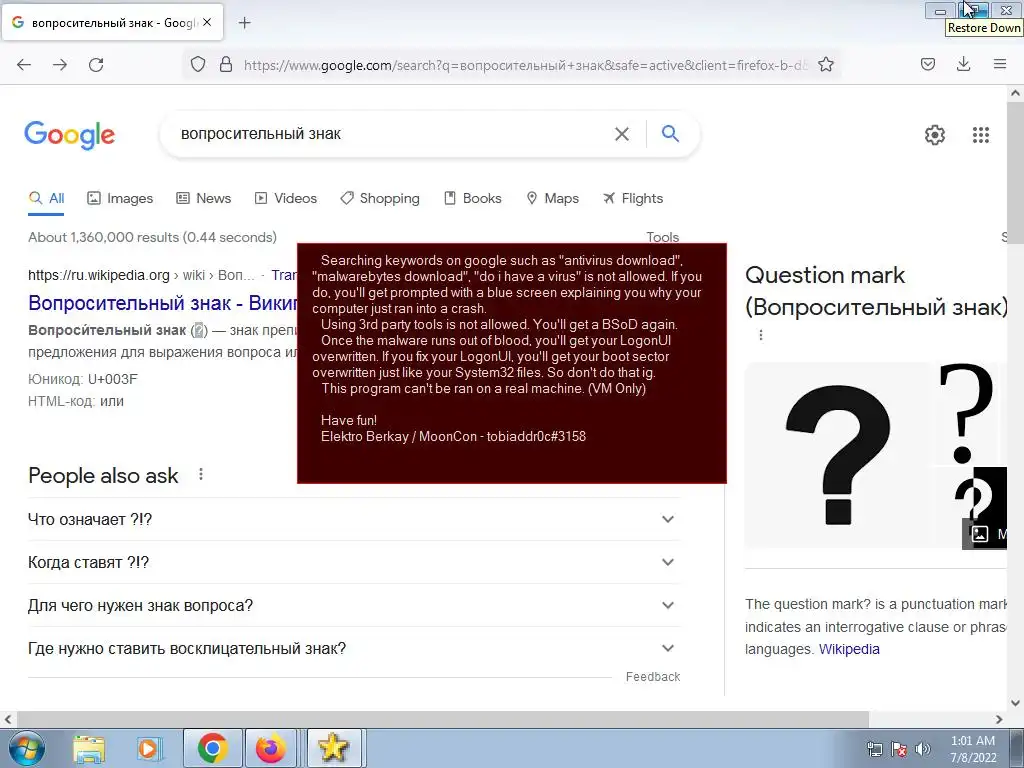Screen dimensions: 1024x768
Task: Expand 'Для чего нужен знак вопроса?'
Action: point(354,605)
